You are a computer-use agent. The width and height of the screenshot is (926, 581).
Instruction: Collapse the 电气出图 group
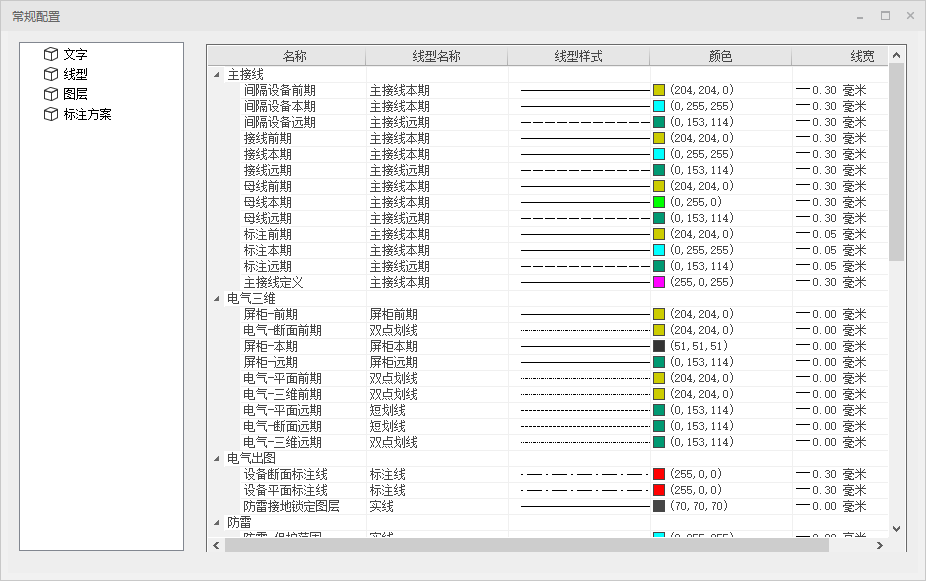217,459
